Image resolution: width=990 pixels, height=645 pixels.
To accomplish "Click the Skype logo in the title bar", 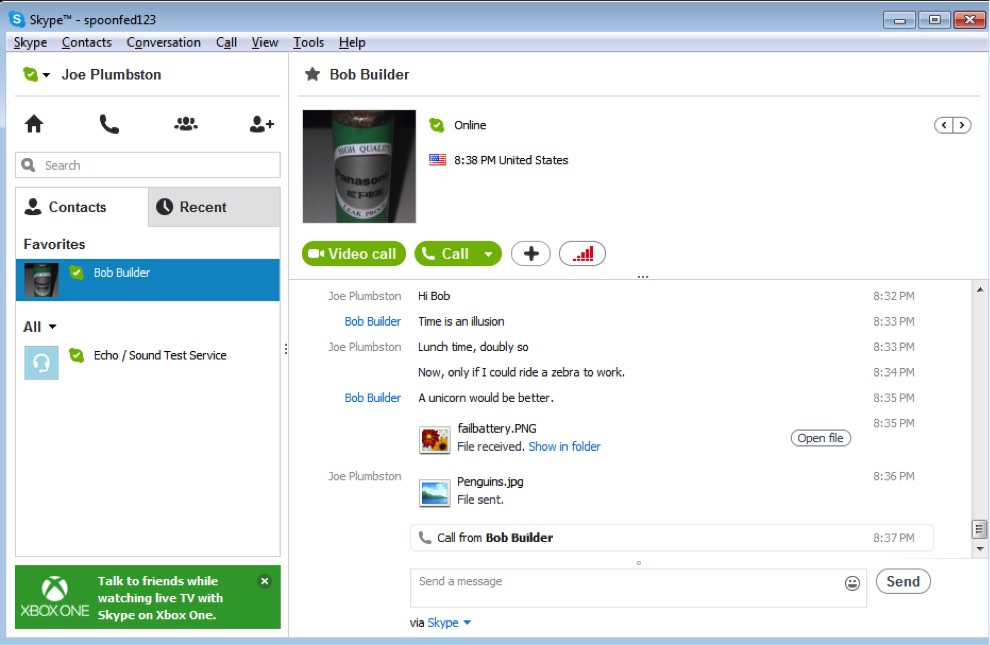I will click(17, 19).
